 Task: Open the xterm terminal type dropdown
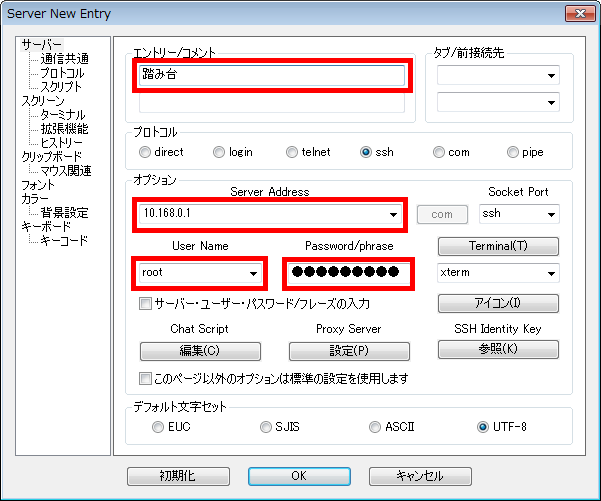551,273
